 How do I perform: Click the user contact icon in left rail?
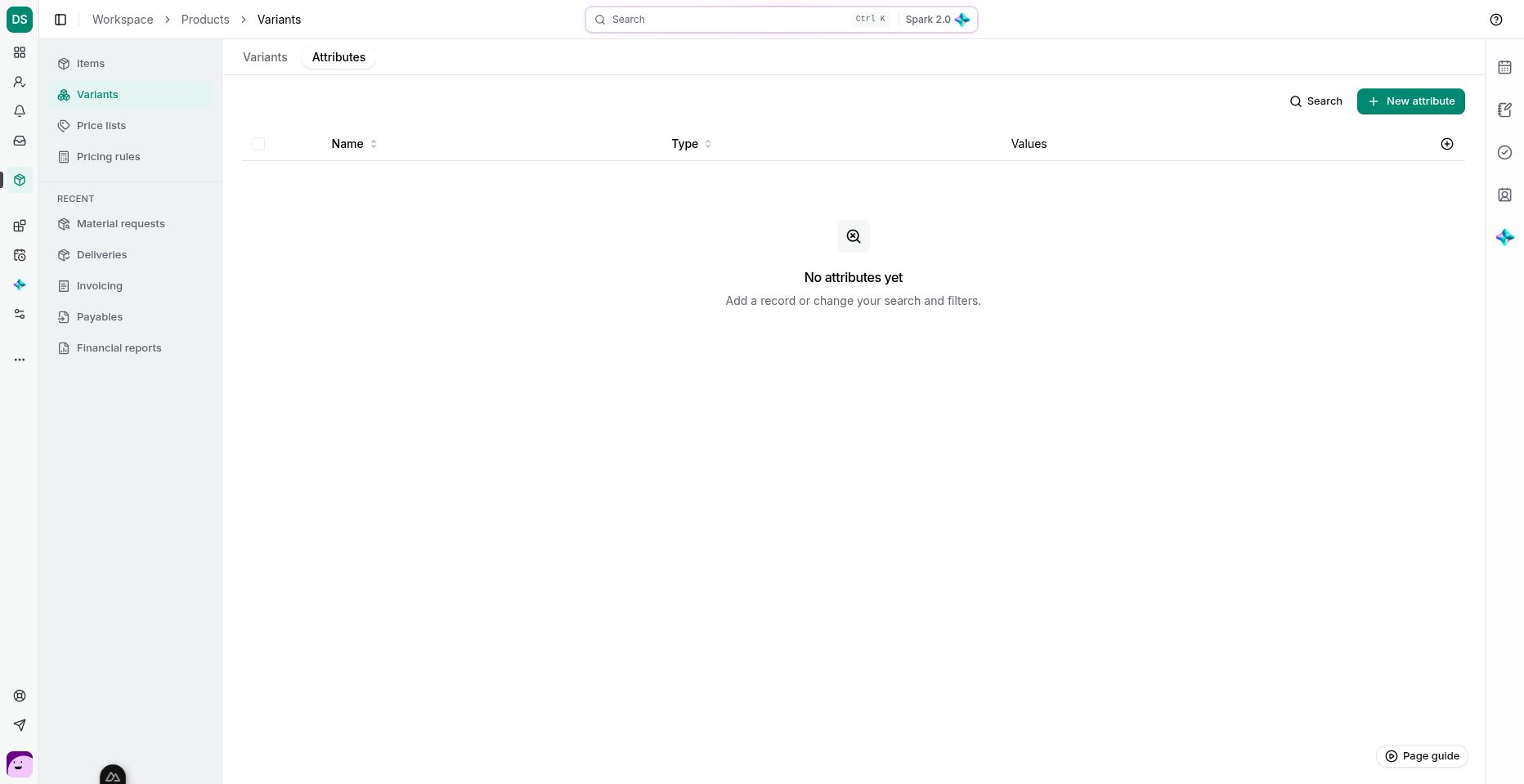click(x=20, y=82)
